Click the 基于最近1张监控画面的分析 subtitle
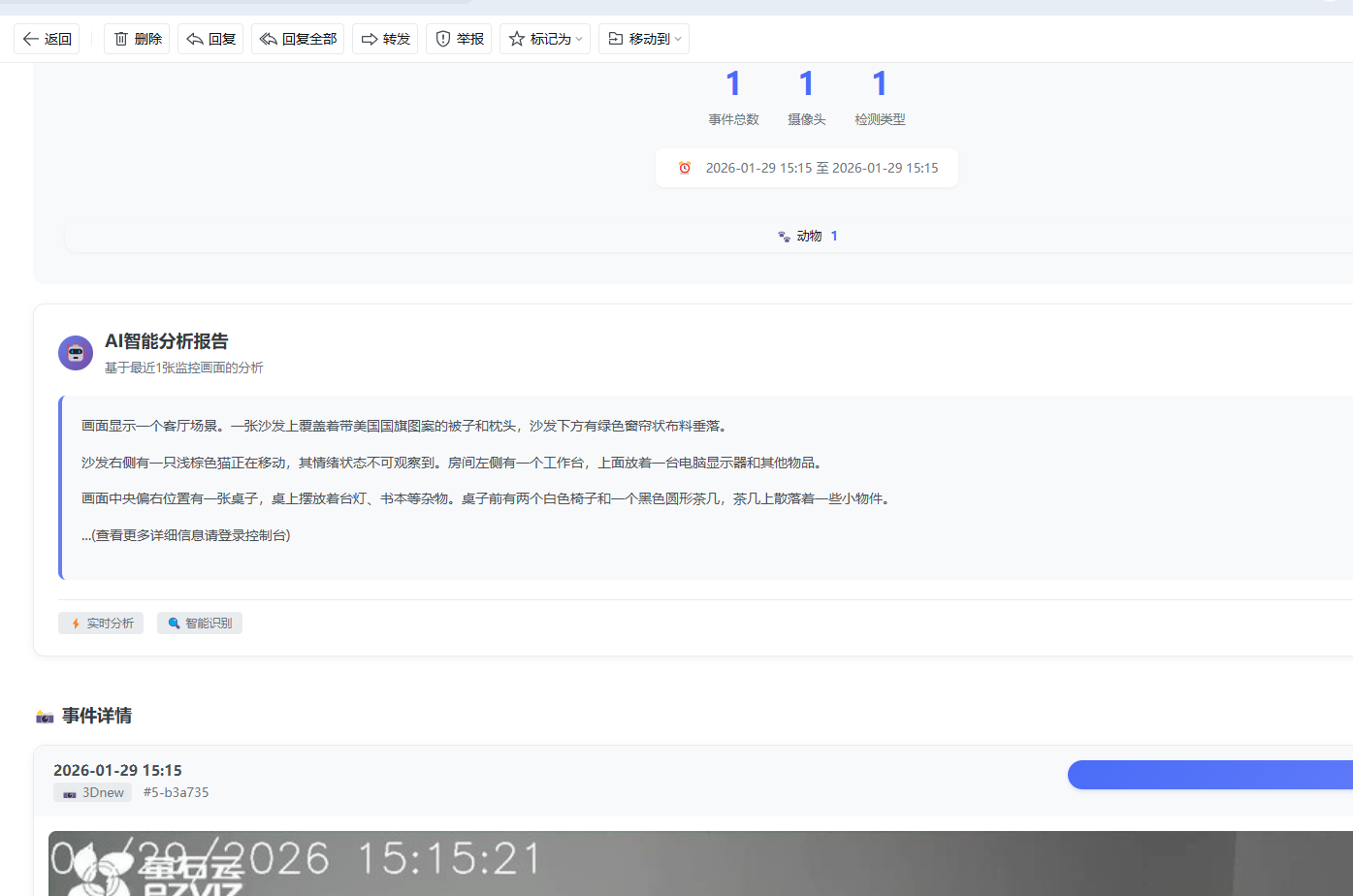The image size is (1353, 896). 184,368
